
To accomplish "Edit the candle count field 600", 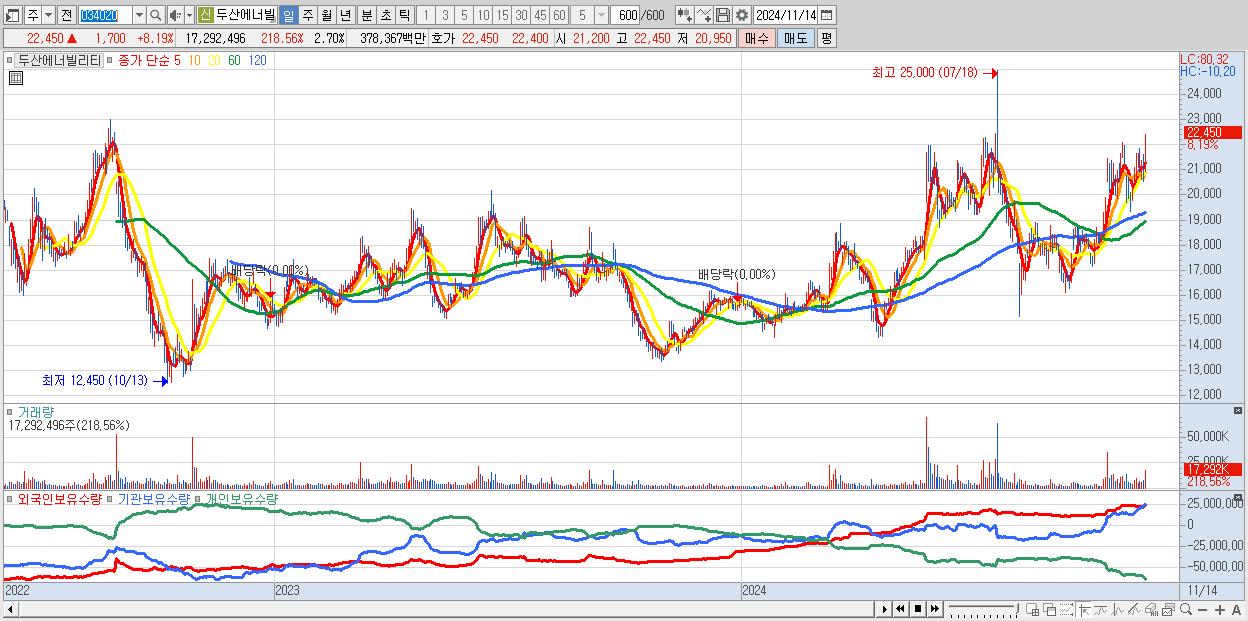I will 626,16.
